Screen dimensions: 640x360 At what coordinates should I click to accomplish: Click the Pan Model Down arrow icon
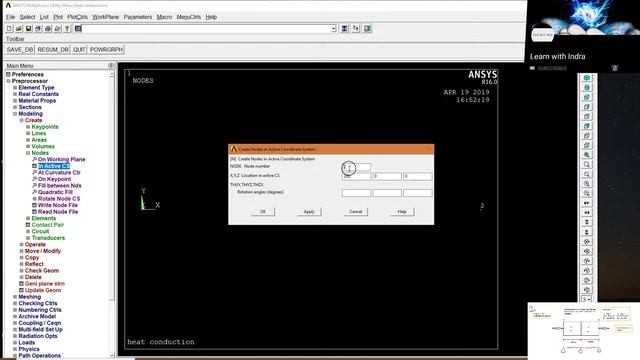click(x=587, y=232)
